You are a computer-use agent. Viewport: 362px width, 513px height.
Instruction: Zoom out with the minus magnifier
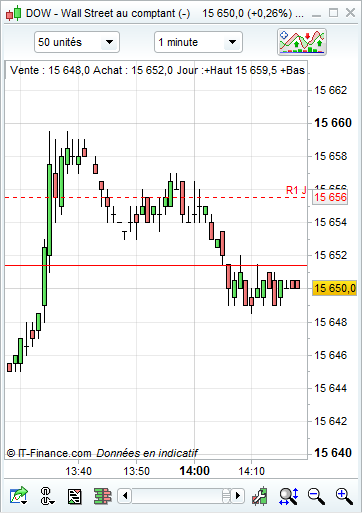pos(316,496)
